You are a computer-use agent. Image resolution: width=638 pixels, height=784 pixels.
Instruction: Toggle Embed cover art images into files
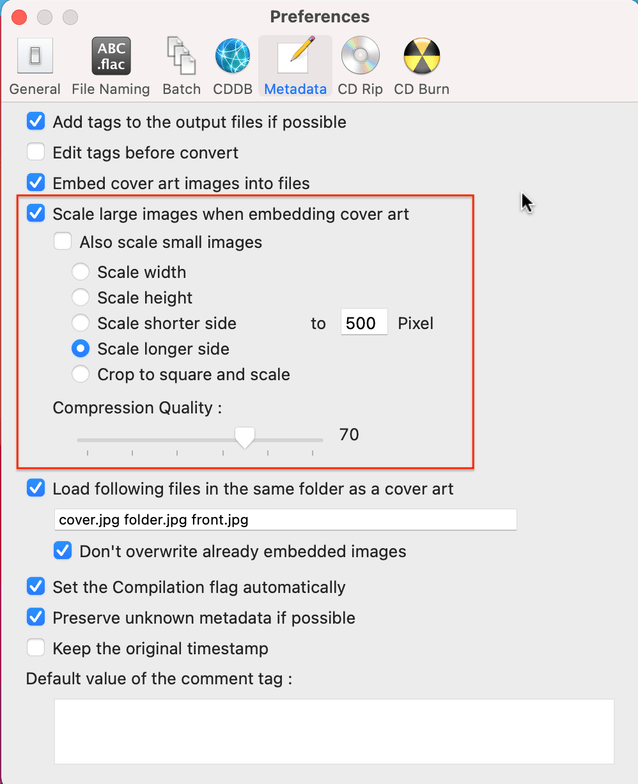click(x=36, y=183)
